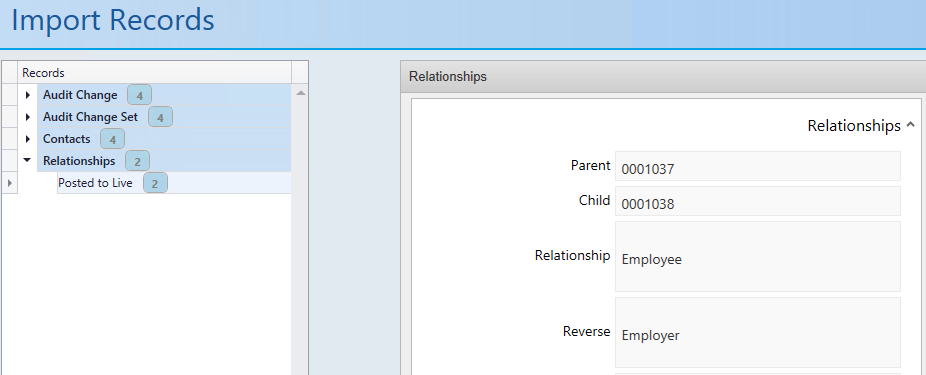The width and height of the screenshot is (926, 375).
Task: Click the Reverse field containing Employer
Action: (x=758, y=332)
